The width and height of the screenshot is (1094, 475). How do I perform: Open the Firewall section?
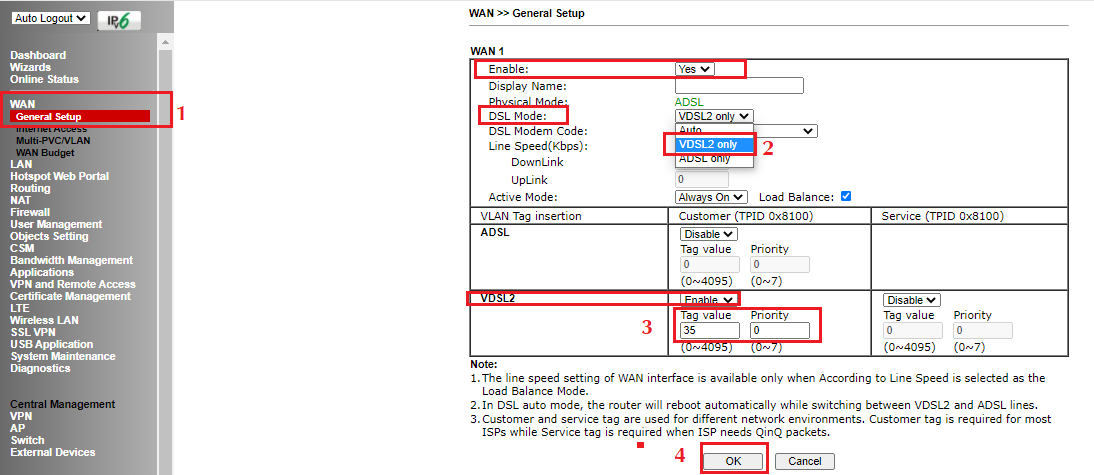[x=30, y=212]
